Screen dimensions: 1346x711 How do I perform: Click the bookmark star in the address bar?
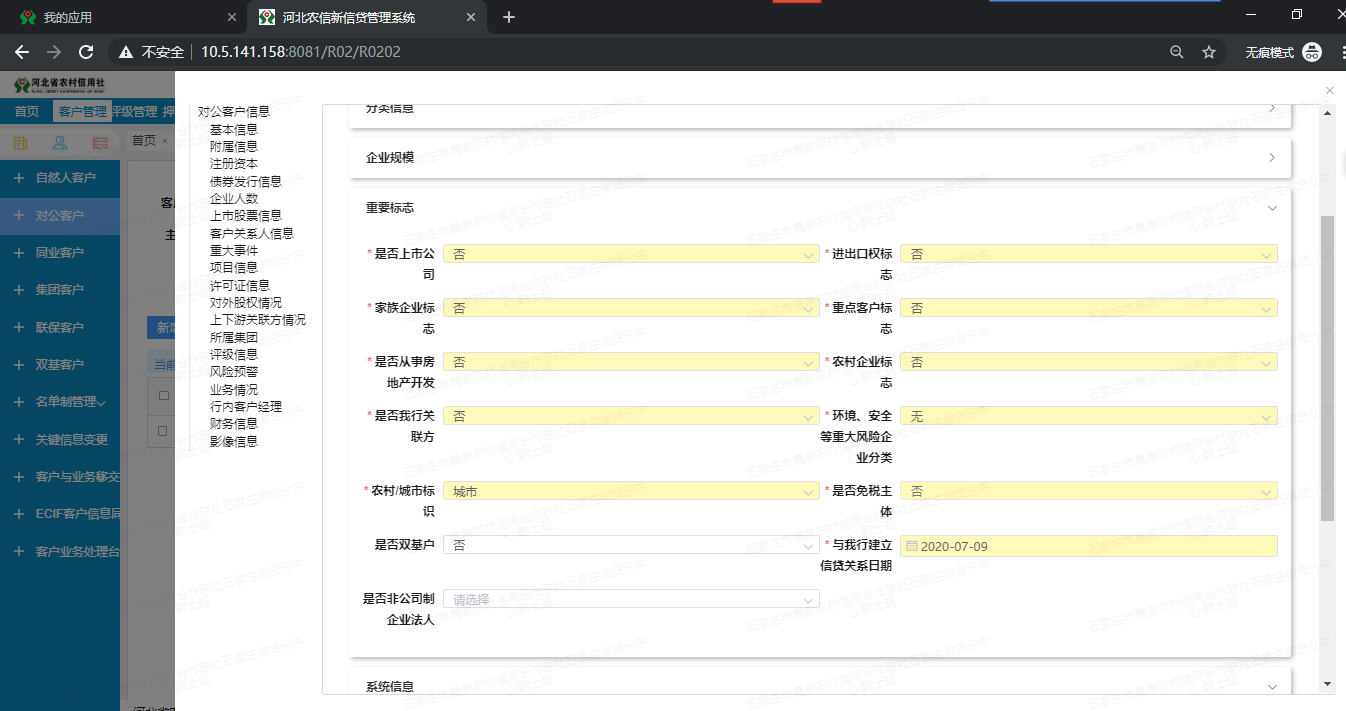point(1210,51)
